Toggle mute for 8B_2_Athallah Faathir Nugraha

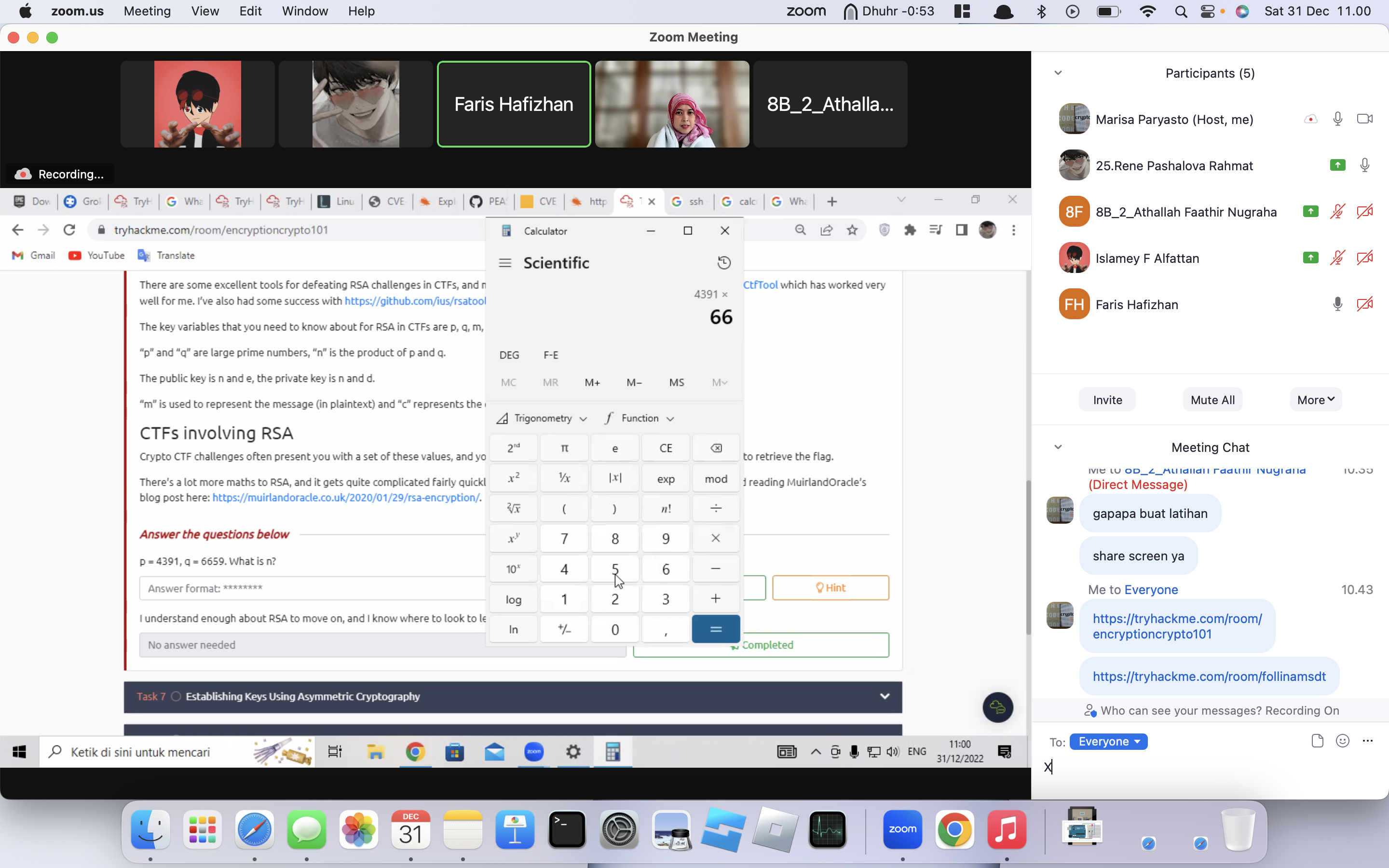(x=1338, y=212)
